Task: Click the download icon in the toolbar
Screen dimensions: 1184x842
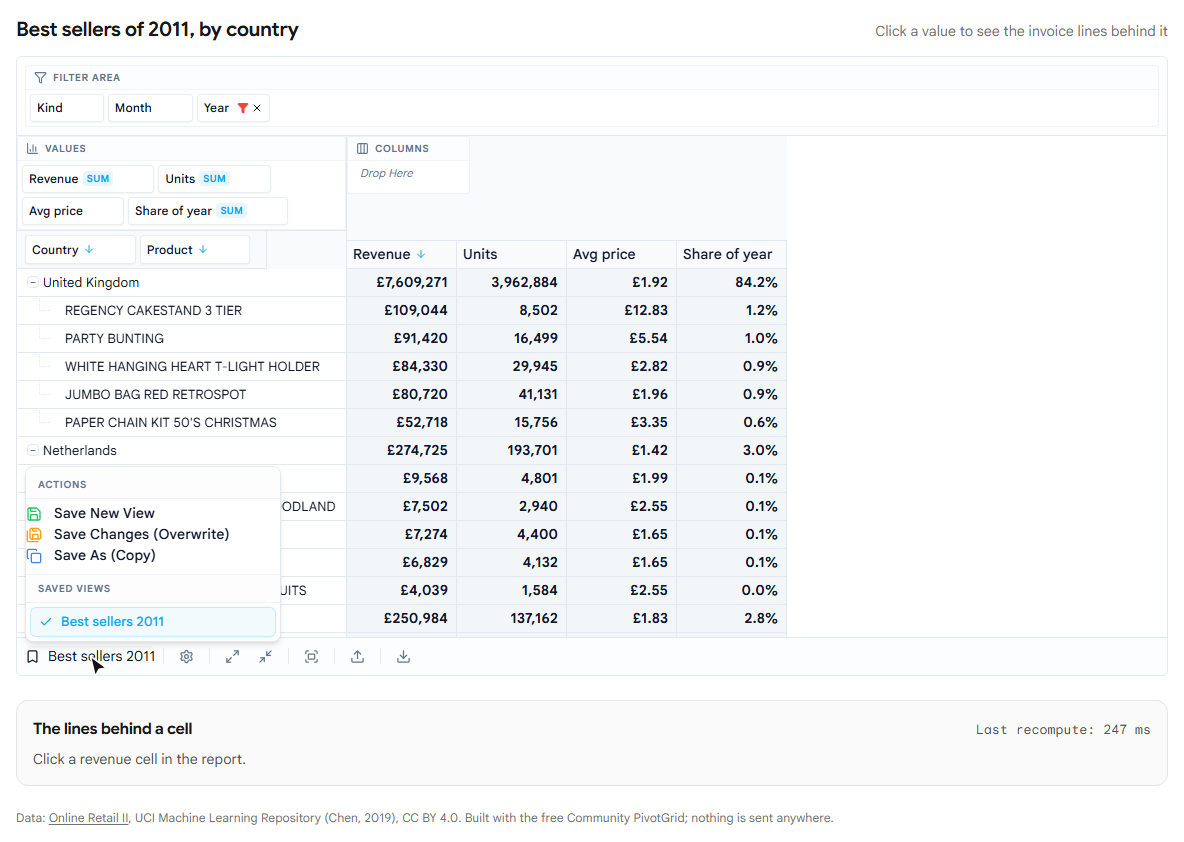Action: pyautogui.click(x=404, y=656)
